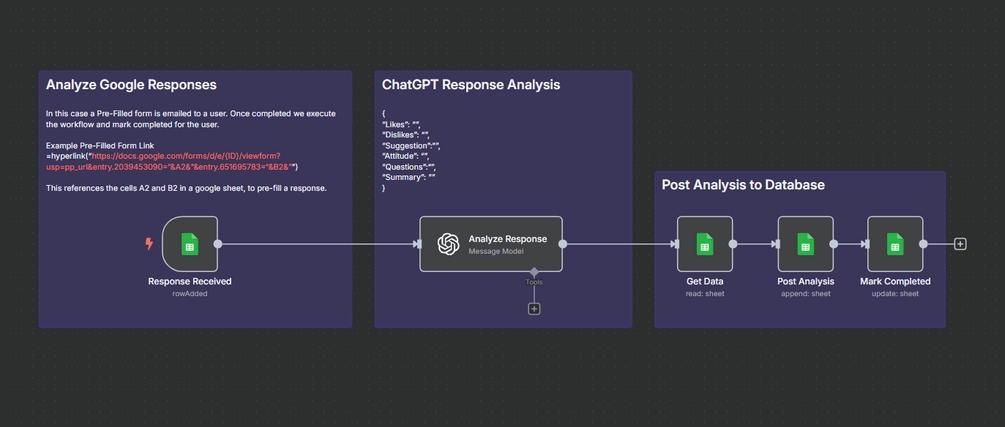Screen dimensions: 1005x427
Task: Click the "Questions" line in JSON note
Action: click(409, 167)
